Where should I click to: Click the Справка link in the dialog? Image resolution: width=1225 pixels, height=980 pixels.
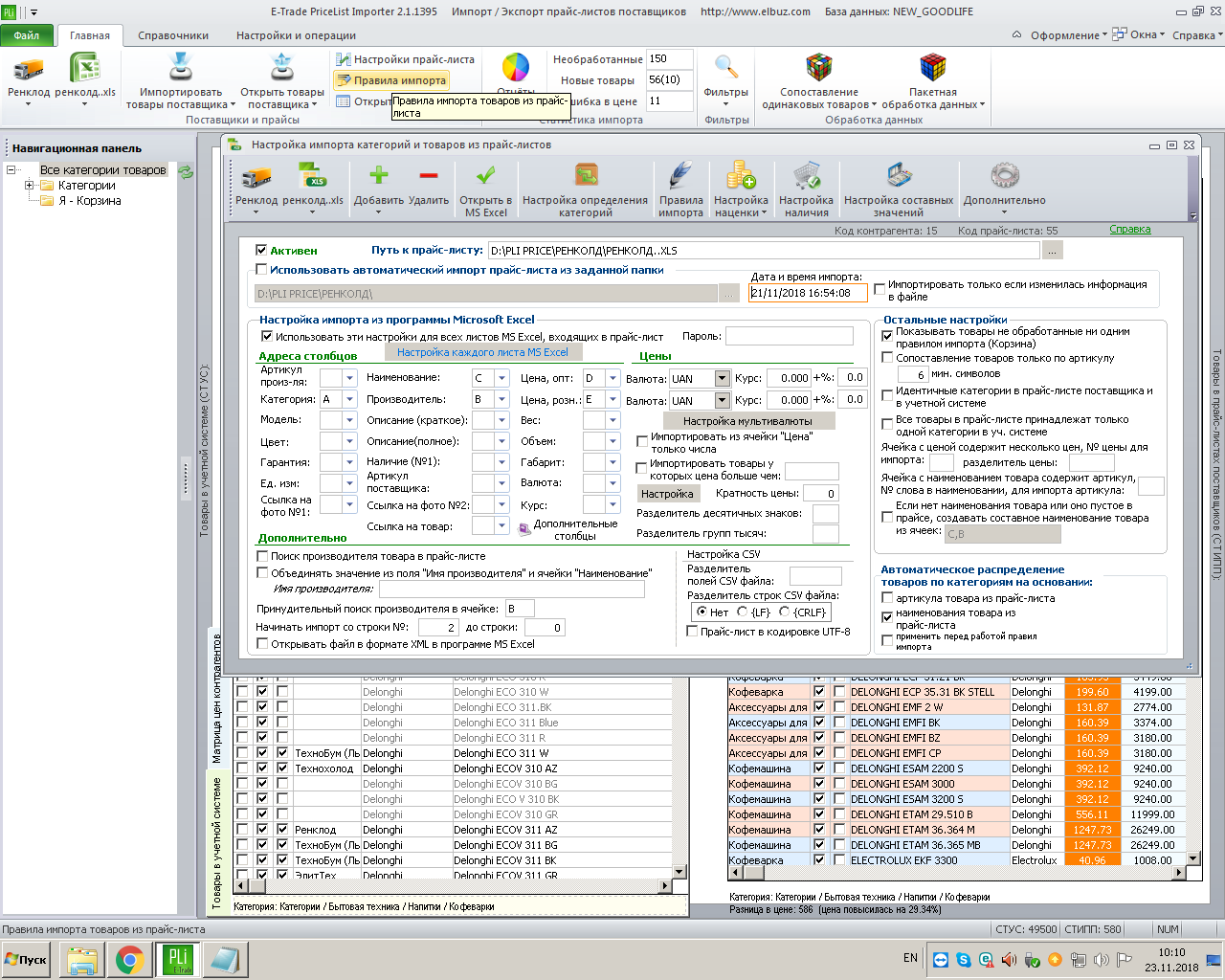coord(1130,230)
